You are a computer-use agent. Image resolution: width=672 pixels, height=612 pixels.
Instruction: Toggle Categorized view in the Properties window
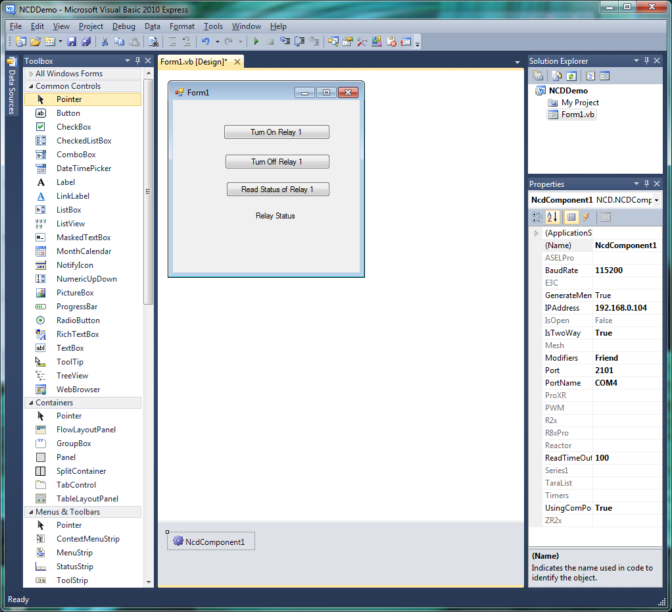(x=538, y=217)
